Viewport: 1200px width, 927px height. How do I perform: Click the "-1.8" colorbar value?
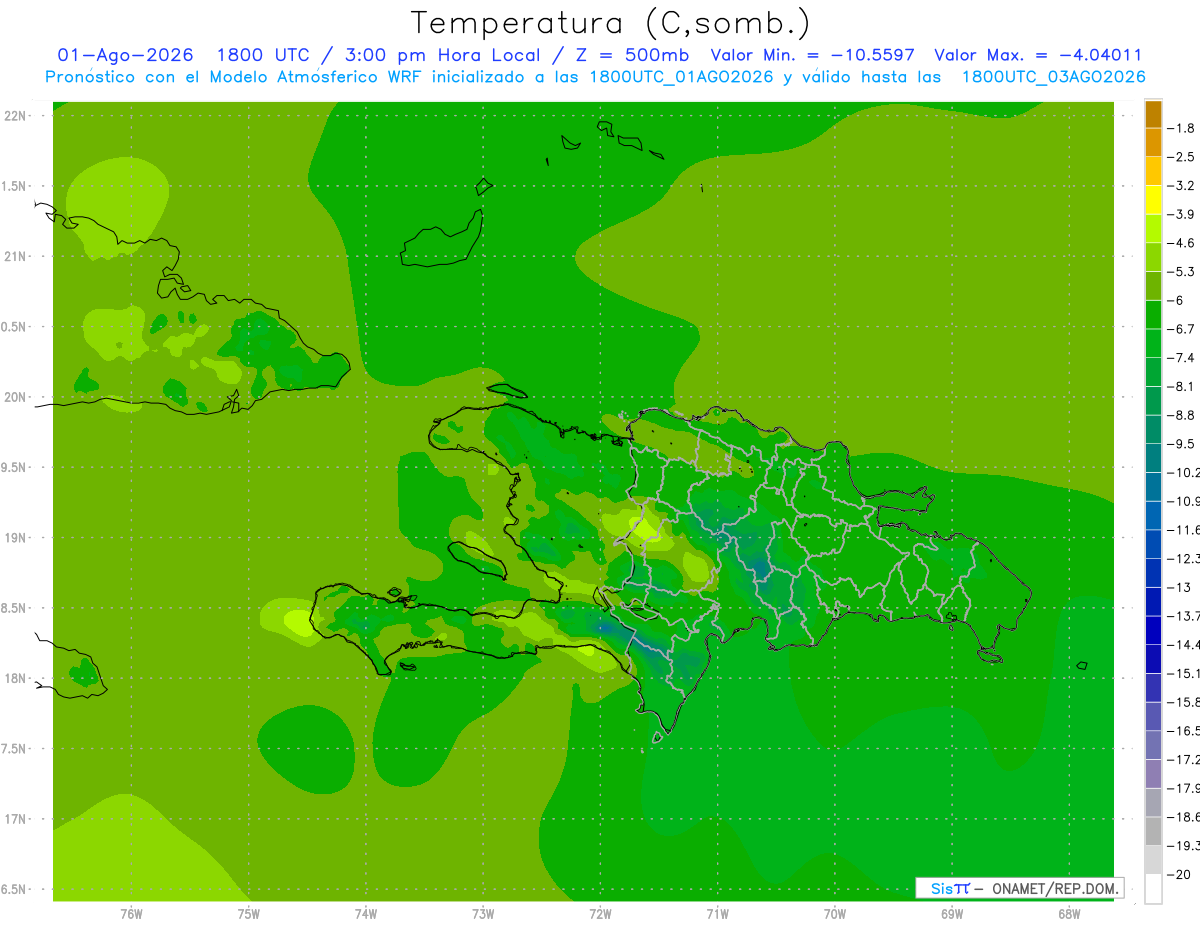pos(1181,128)
